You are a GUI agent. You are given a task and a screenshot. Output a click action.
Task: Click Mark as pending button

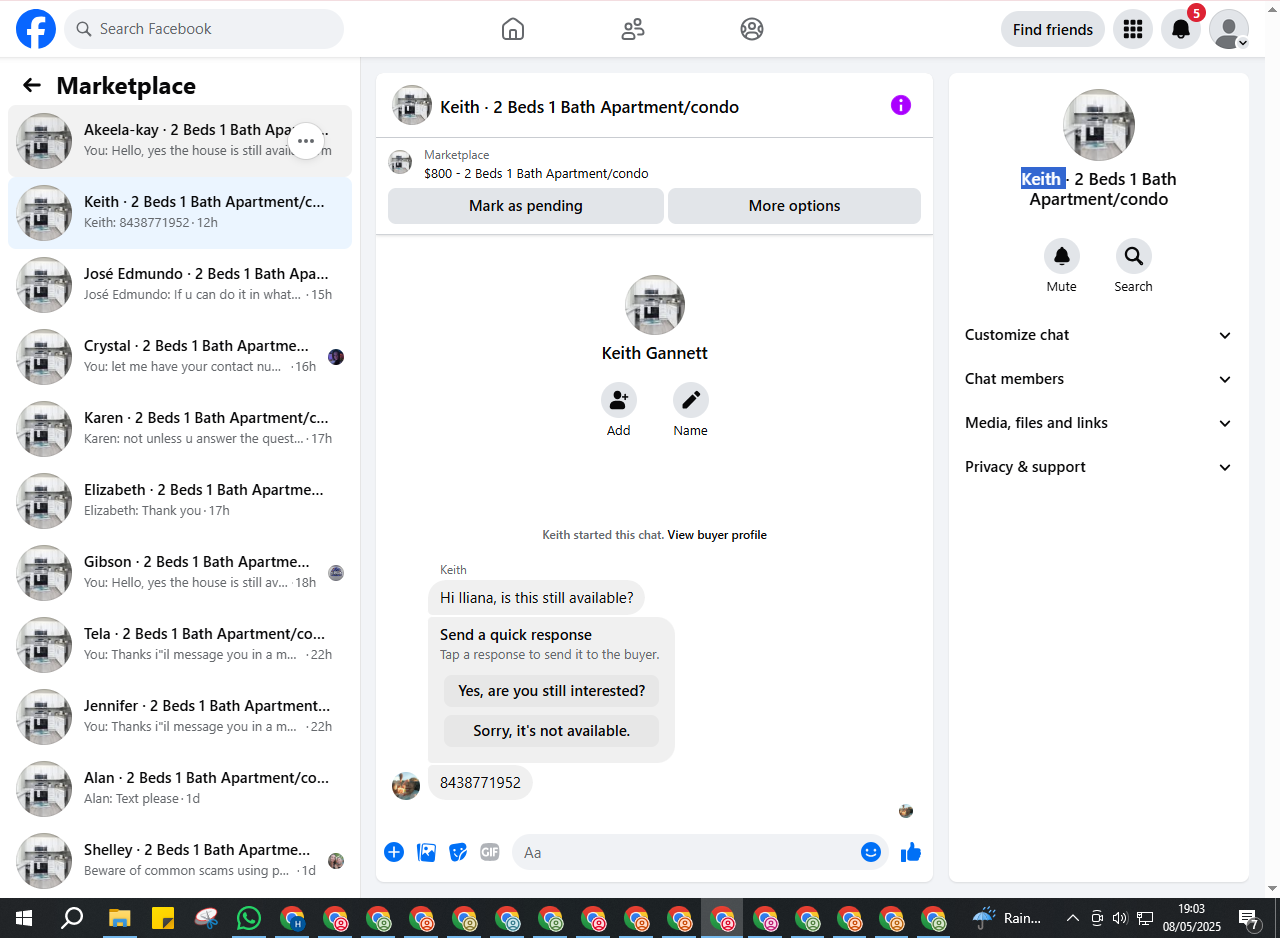526,206
